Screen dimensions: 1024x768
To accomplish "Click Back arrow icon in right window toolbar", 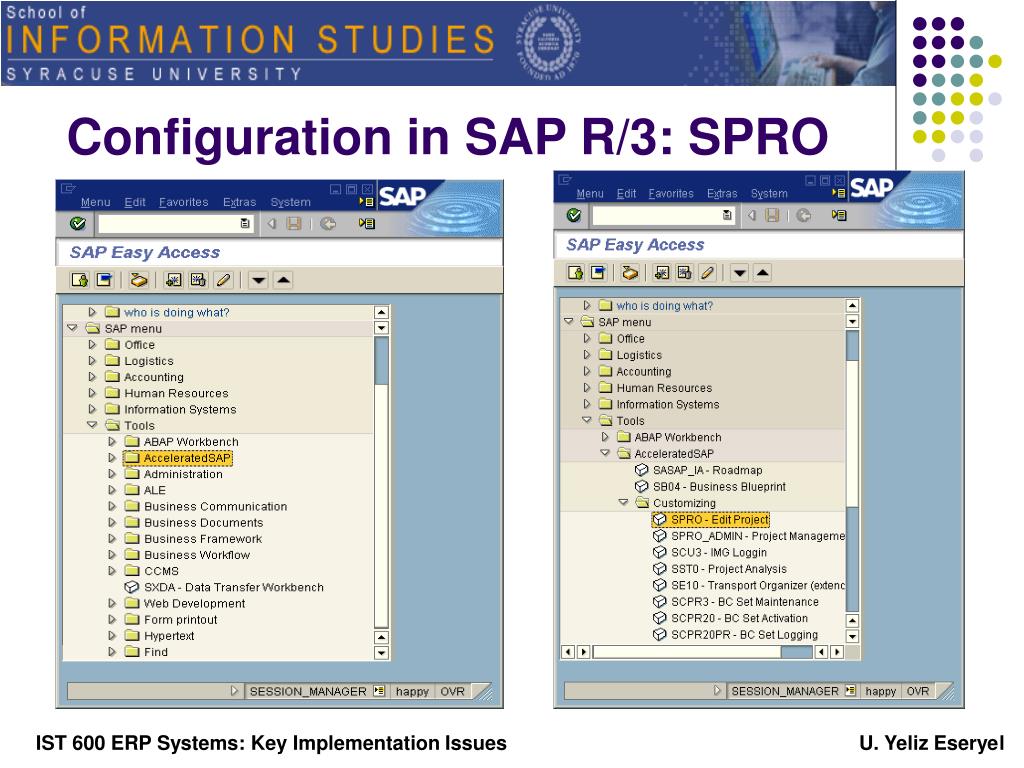I will coord(752,216).
